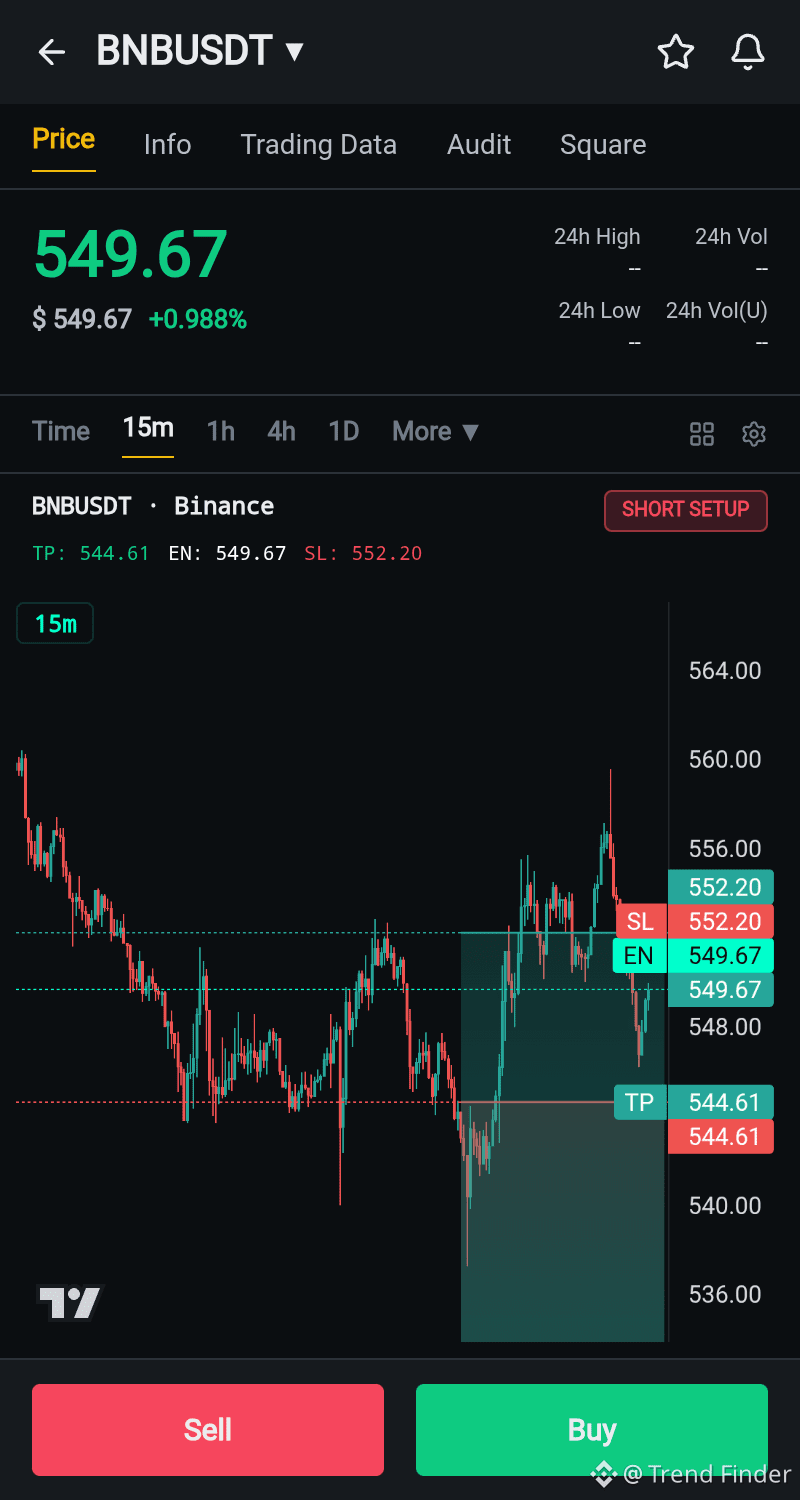Click the +0.988% change value

point(198,319)
